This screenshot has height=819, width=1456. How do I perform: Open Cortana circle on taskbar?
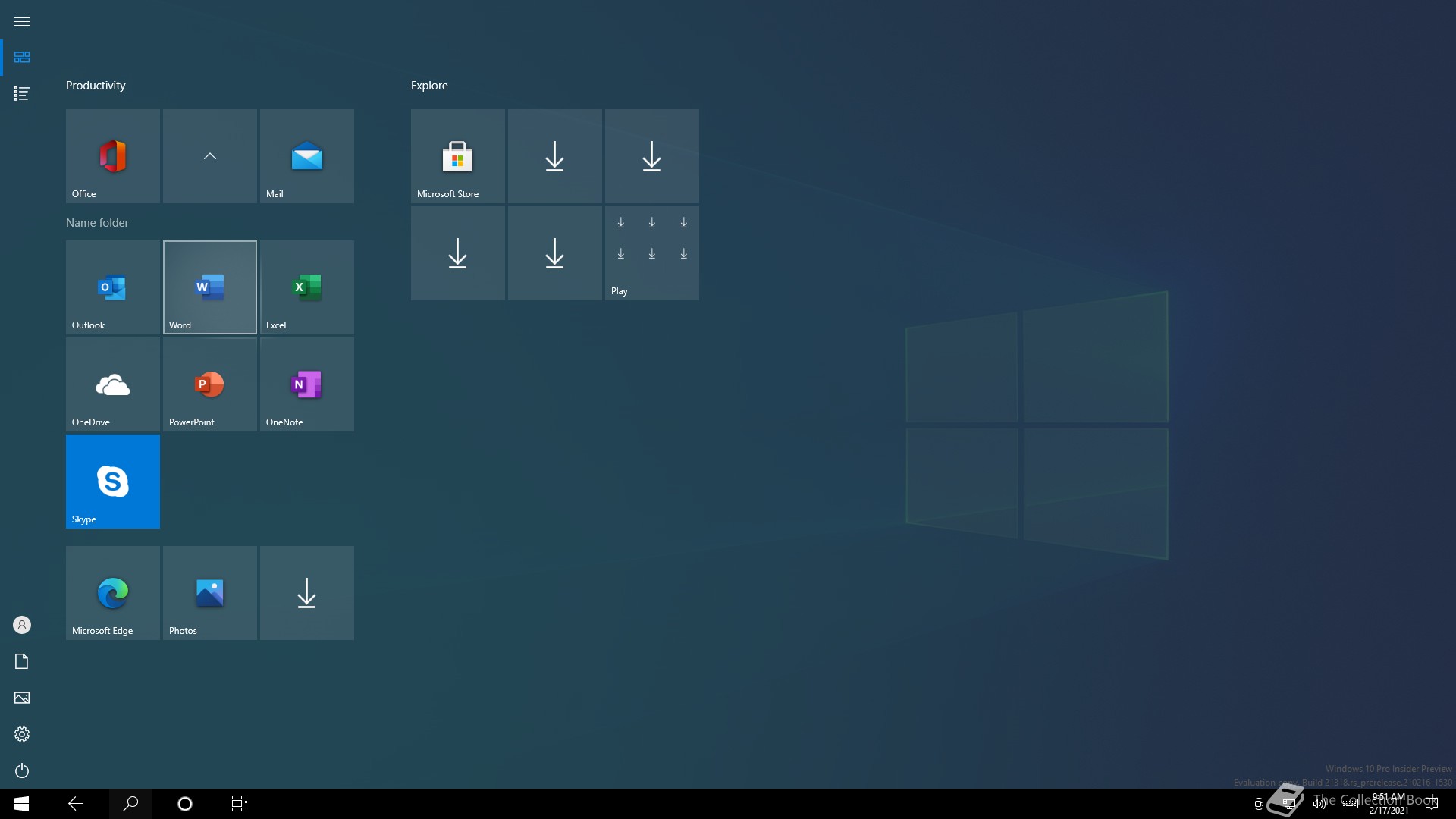[x=185, y=804]
